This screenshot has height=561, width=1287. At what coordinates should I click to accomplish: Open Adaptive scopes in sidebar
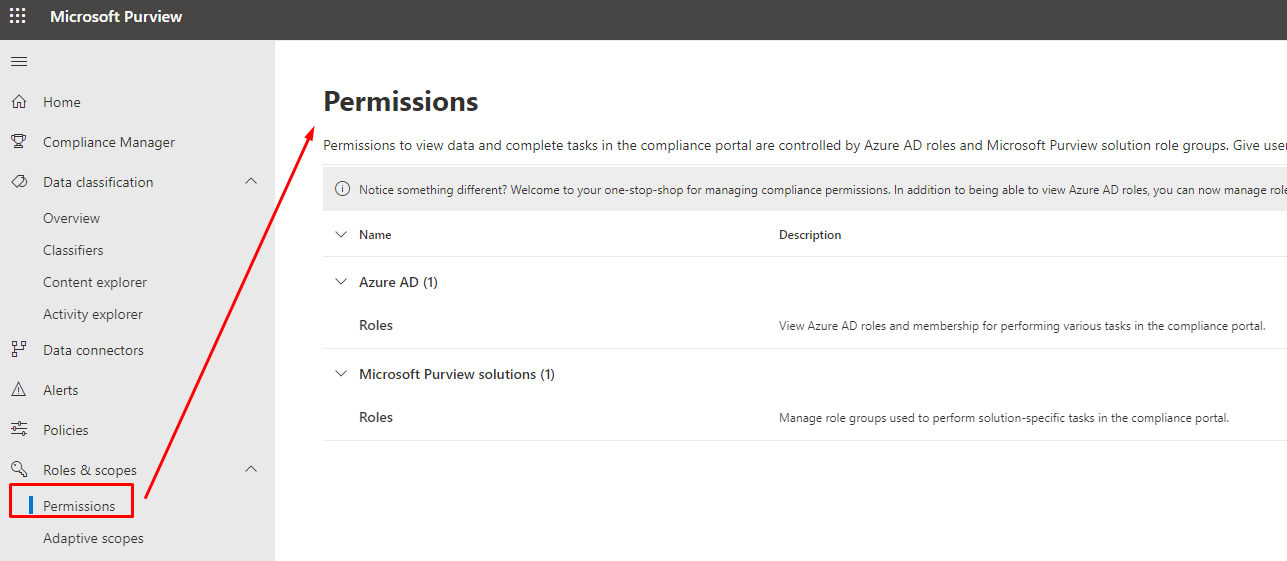coord(93,538)
